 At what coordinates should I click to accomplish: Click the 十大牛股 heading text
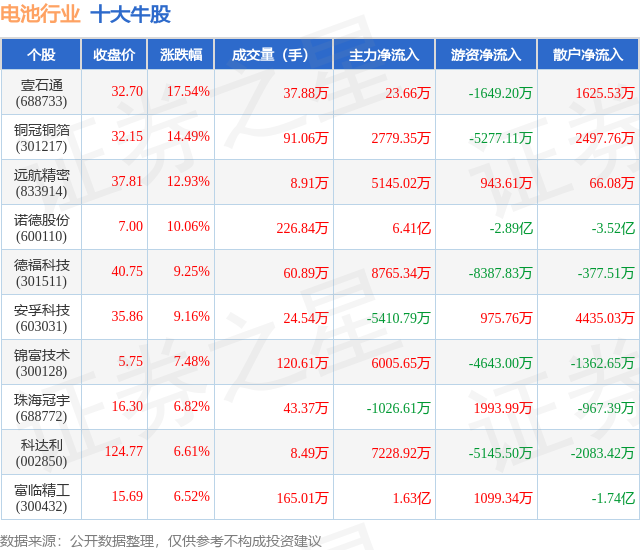pyautogui.click(x=130, y=14)
